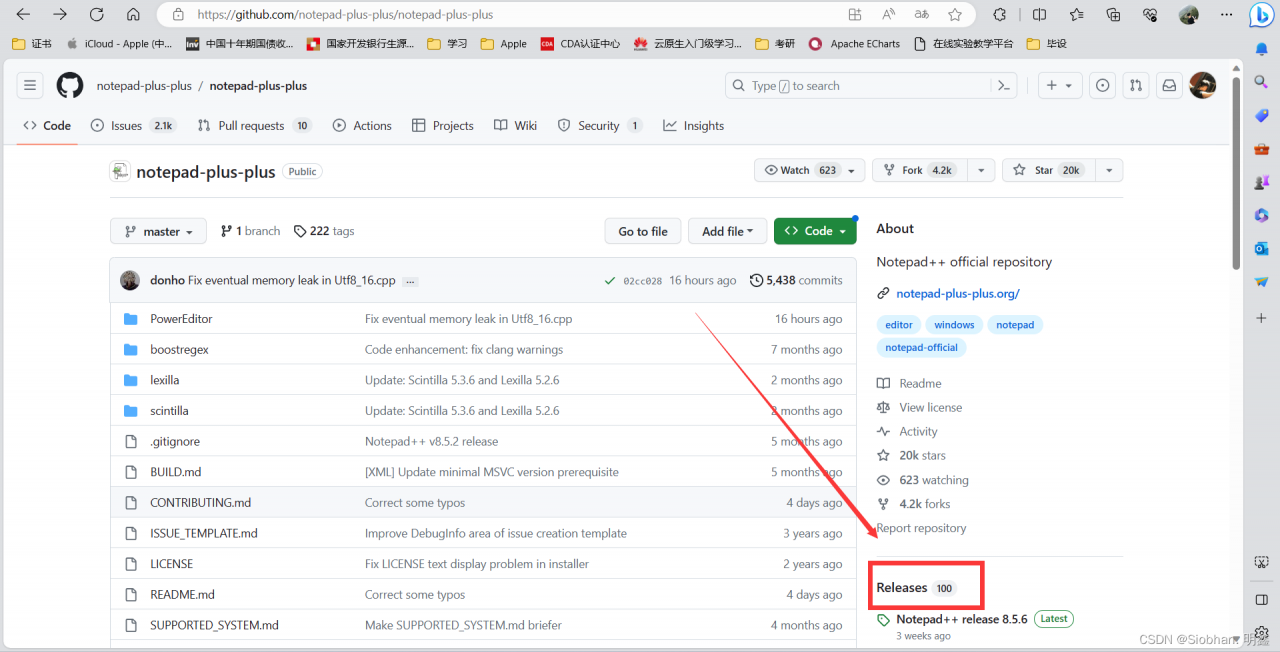The width and height of the screenshot is (1280, 652).
Task: Add this page to favorites with star icon
Action: pyautogui.click(x=955, y=15)
